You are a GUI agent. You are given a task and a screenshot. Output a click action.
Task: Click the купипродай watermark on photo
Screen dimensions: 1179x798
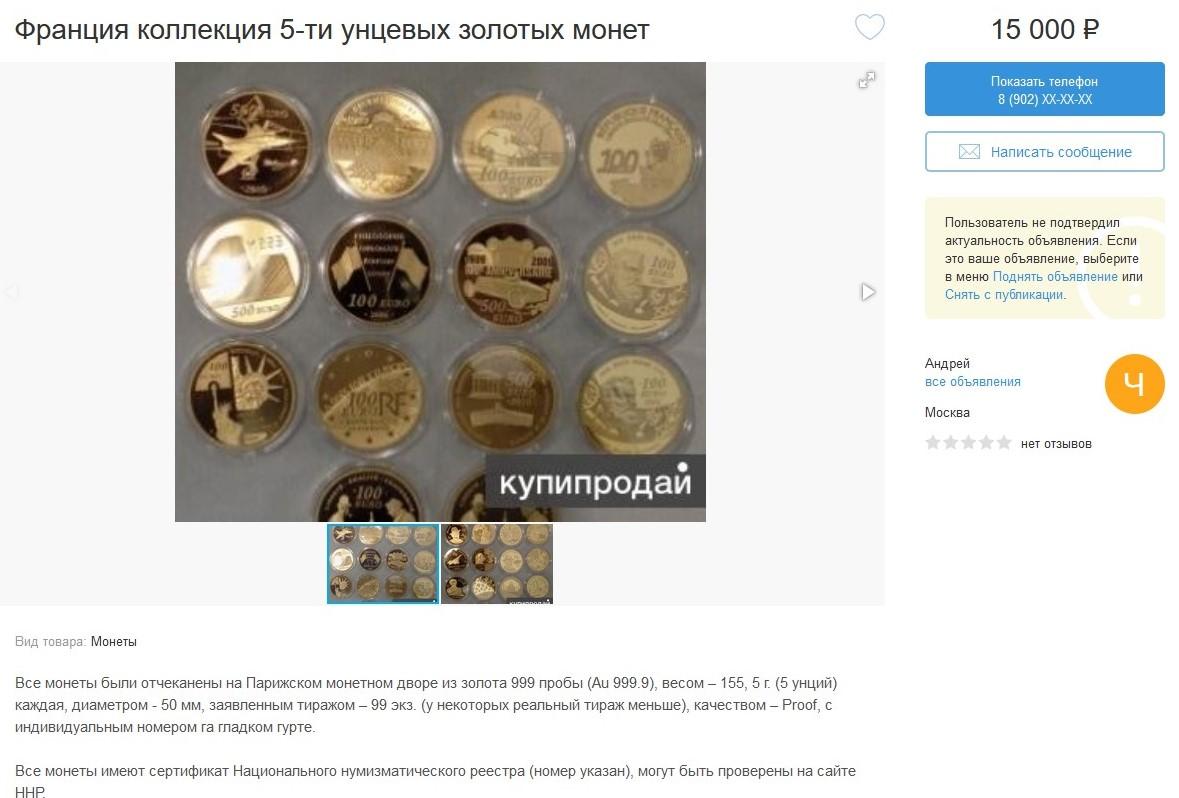[595, 481]
